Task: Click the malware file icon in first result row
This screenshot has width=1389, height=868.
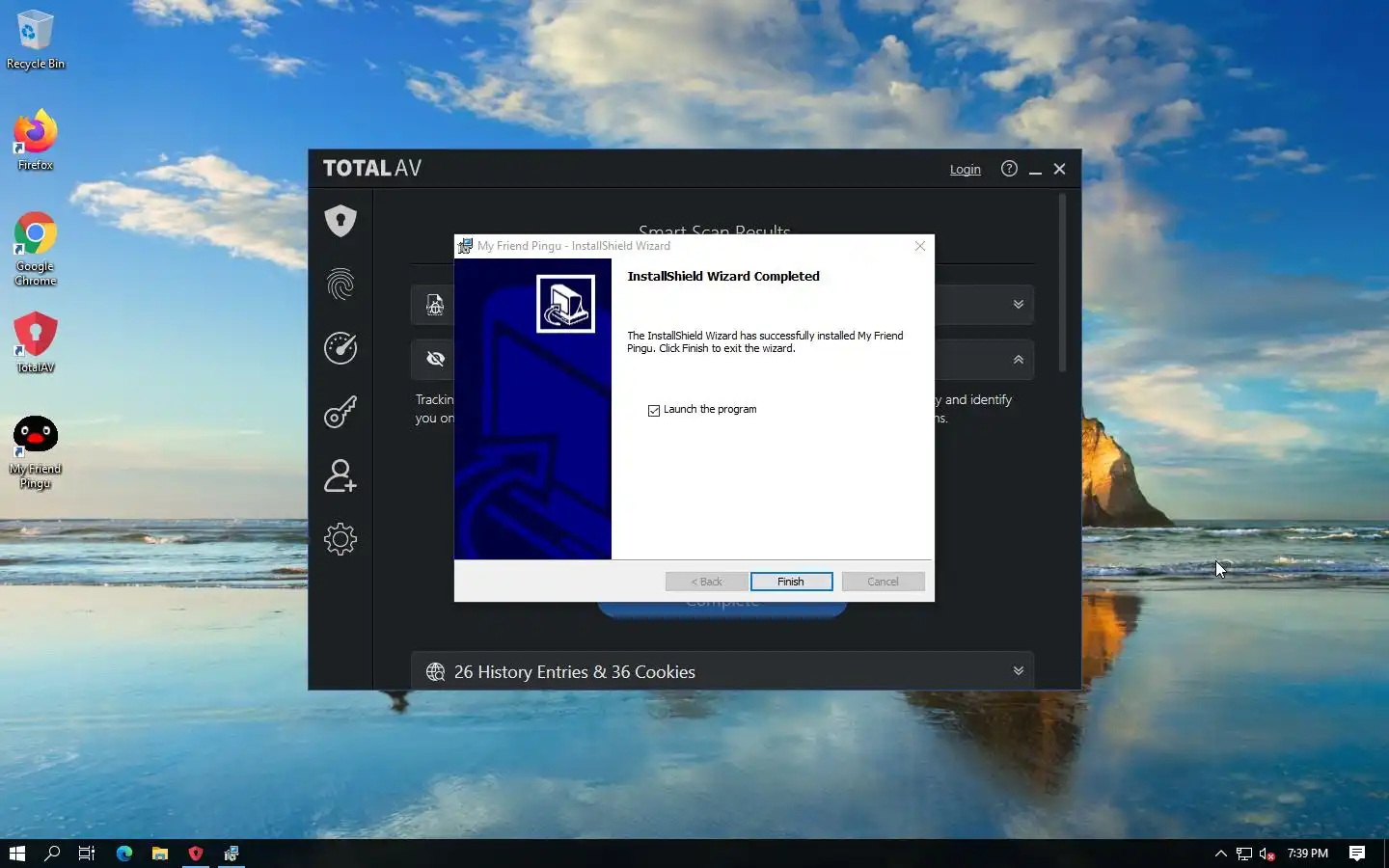Action: pos(435,305)
